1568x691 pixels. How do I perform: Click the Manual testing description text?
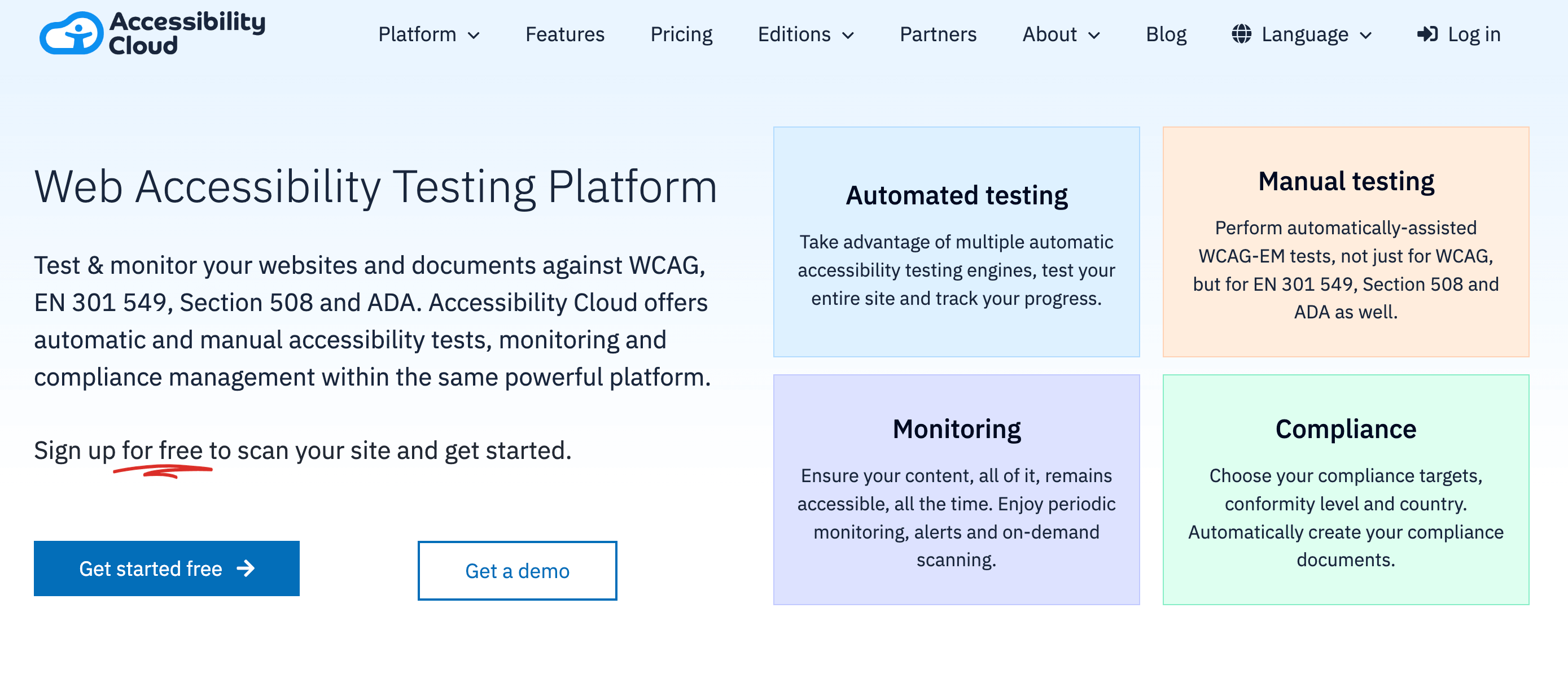1346,270
